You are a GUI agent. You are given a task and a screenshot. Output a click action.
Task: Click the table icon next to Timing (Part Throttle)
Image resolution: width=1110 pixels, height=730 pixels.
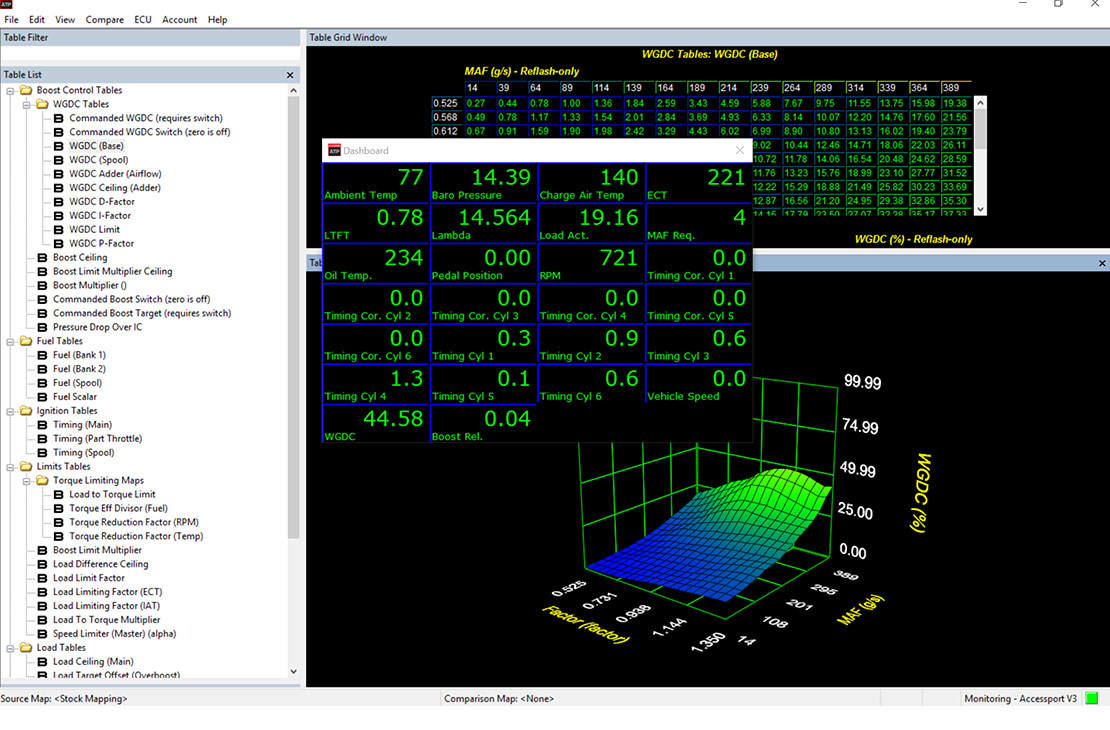click(42, 438)
